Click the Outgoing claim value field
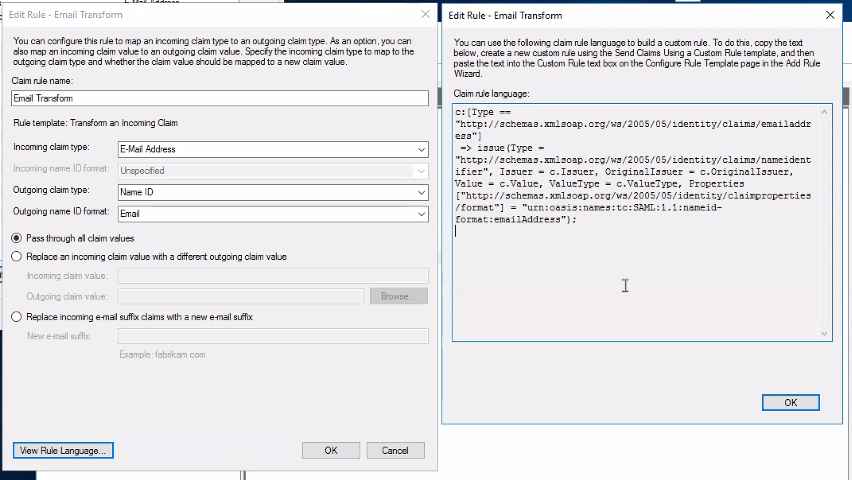 point(240,296)
